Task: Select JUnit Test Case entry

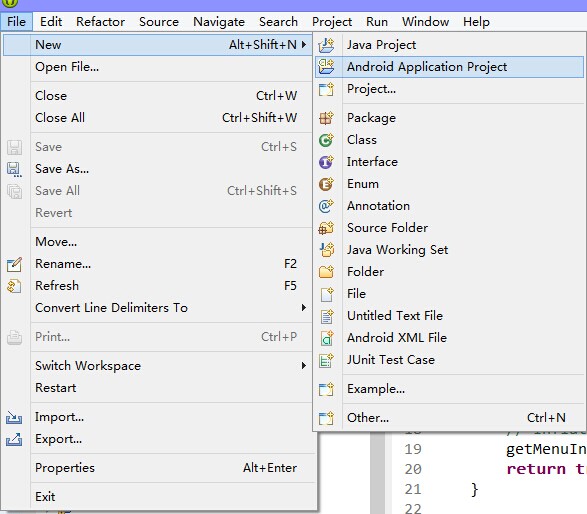Action: 449,360
